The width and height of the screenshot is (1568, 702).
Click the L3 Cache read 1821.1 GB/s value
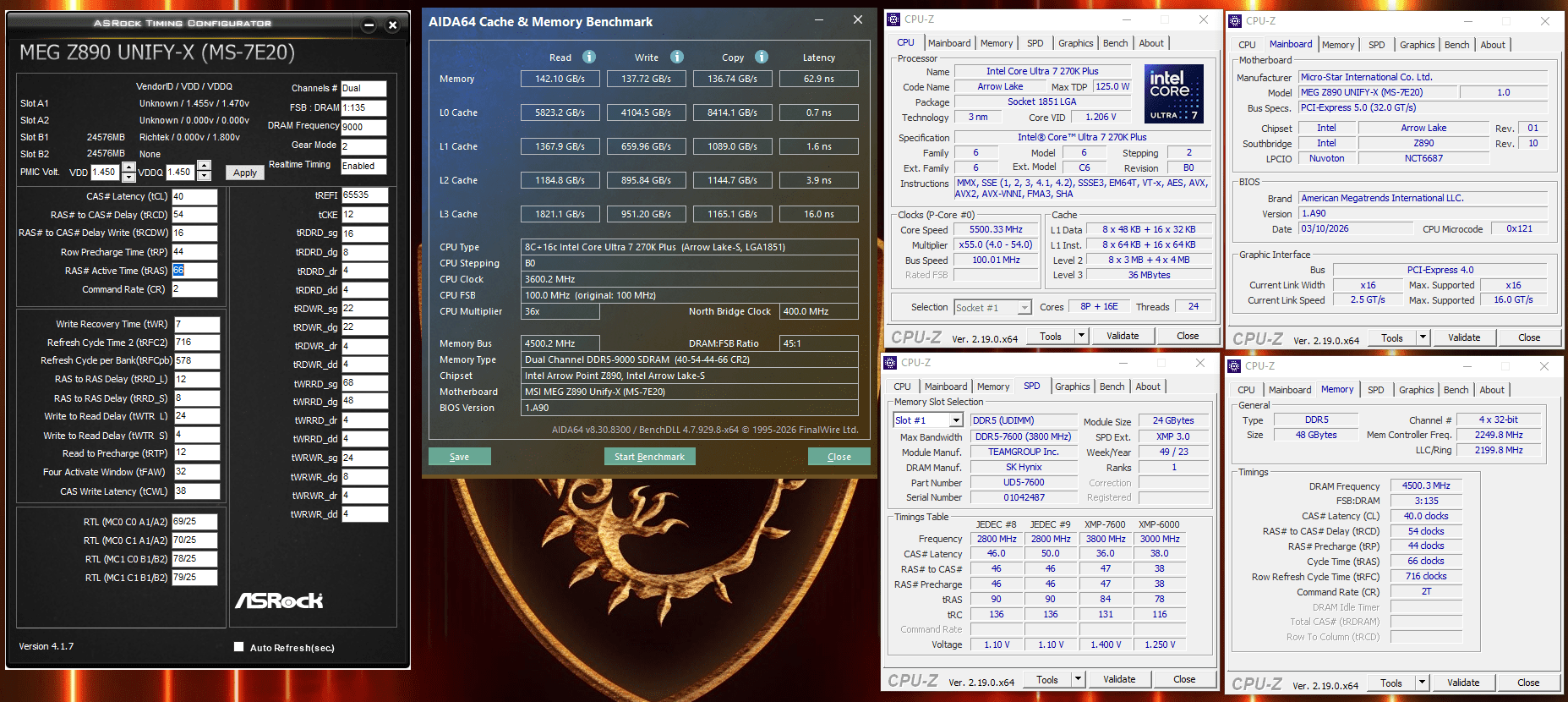tap(560, 214)
